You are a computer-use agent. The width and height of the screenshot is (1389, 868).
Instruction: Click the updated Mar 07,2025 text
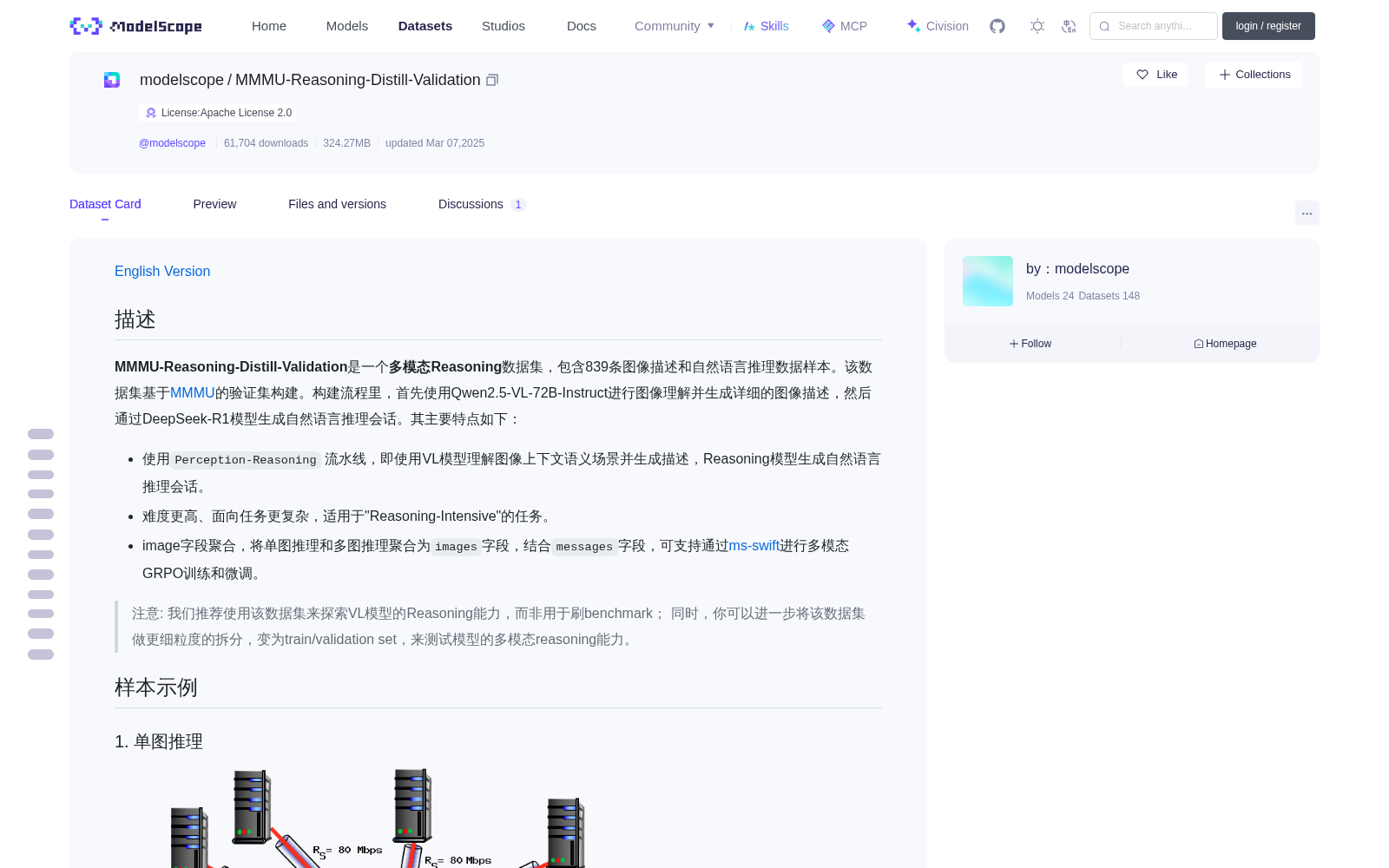coord(435,143)
